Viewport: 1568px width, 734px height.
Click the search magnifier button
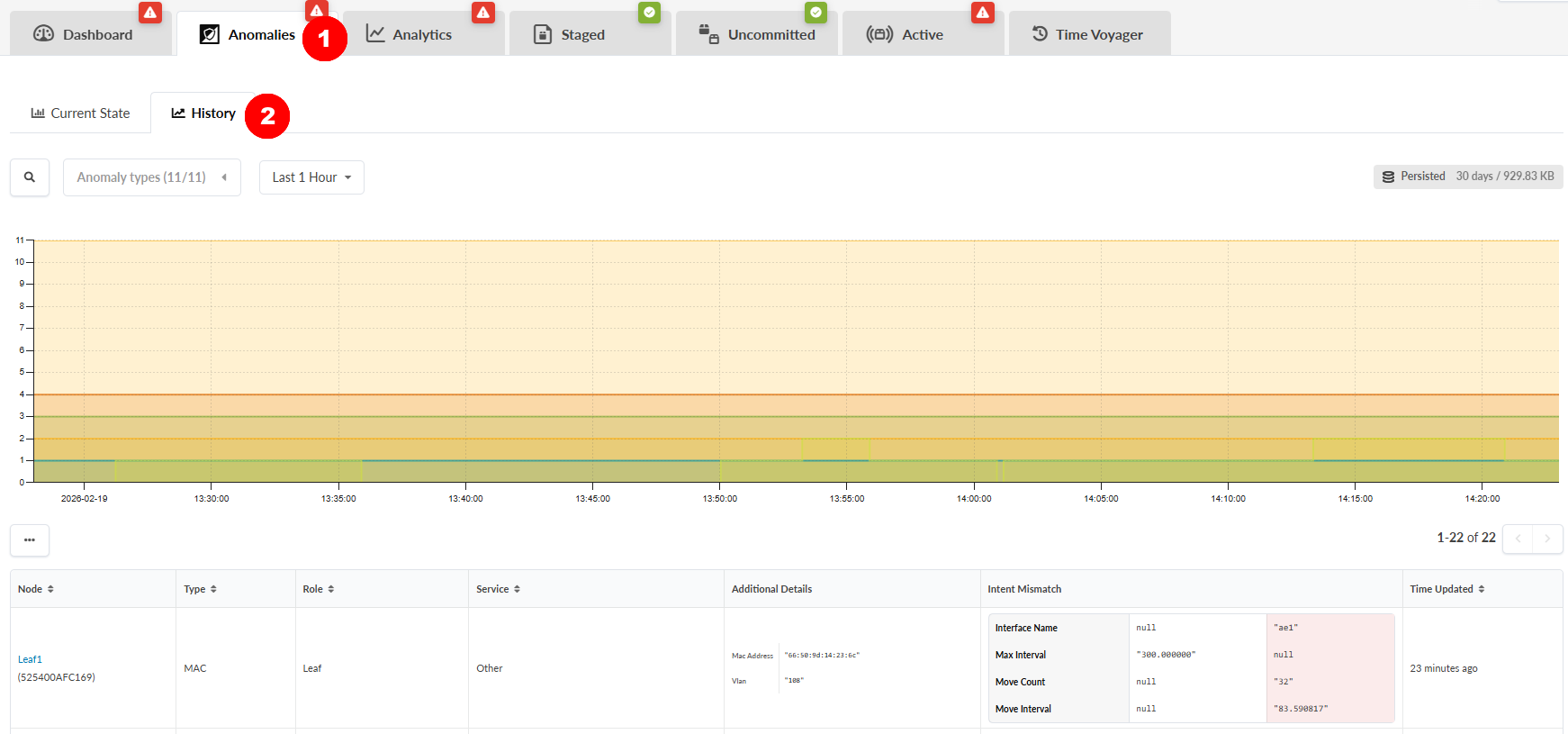coord(30,177)
